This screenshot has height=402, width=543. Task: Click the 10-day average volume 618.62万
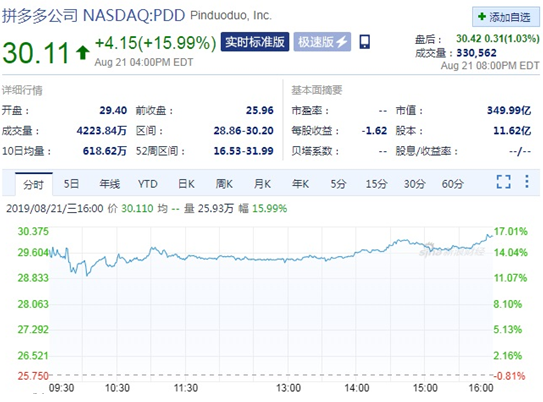[x=105, y=151]
